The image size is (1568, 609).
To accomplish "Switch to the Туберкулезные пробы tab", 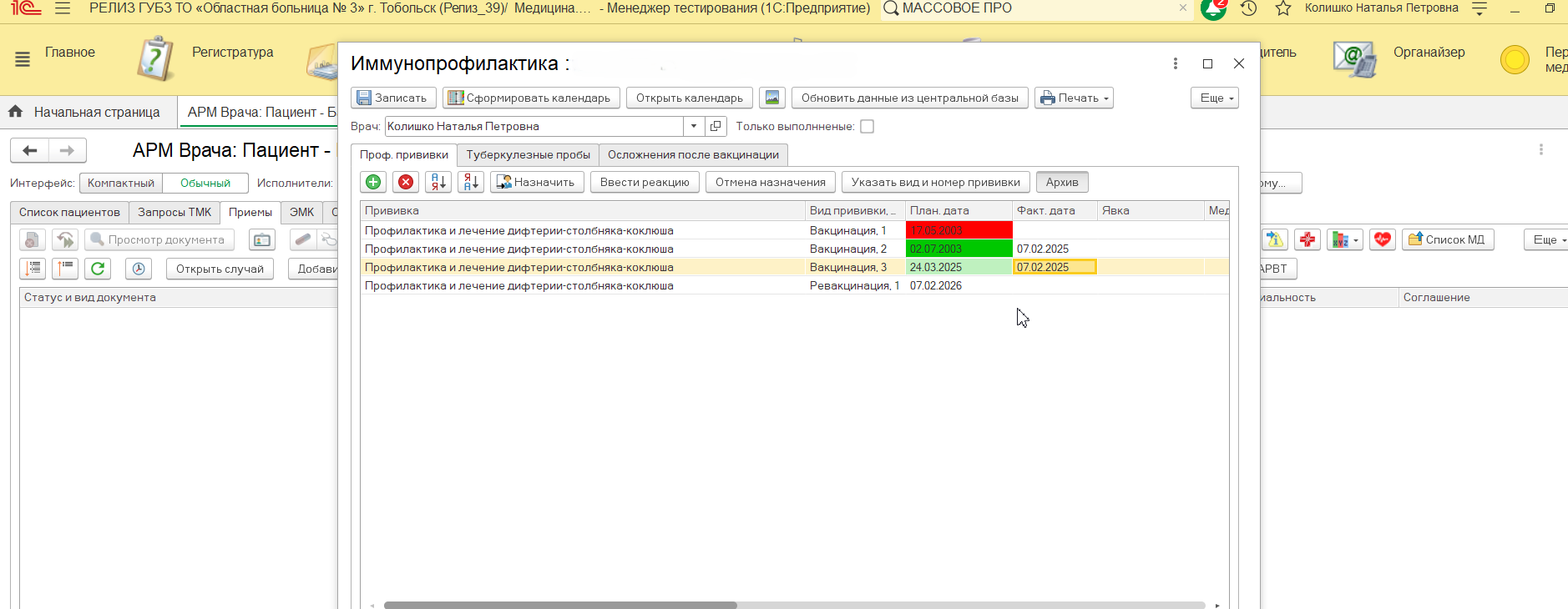I will (x=528, y=155).
